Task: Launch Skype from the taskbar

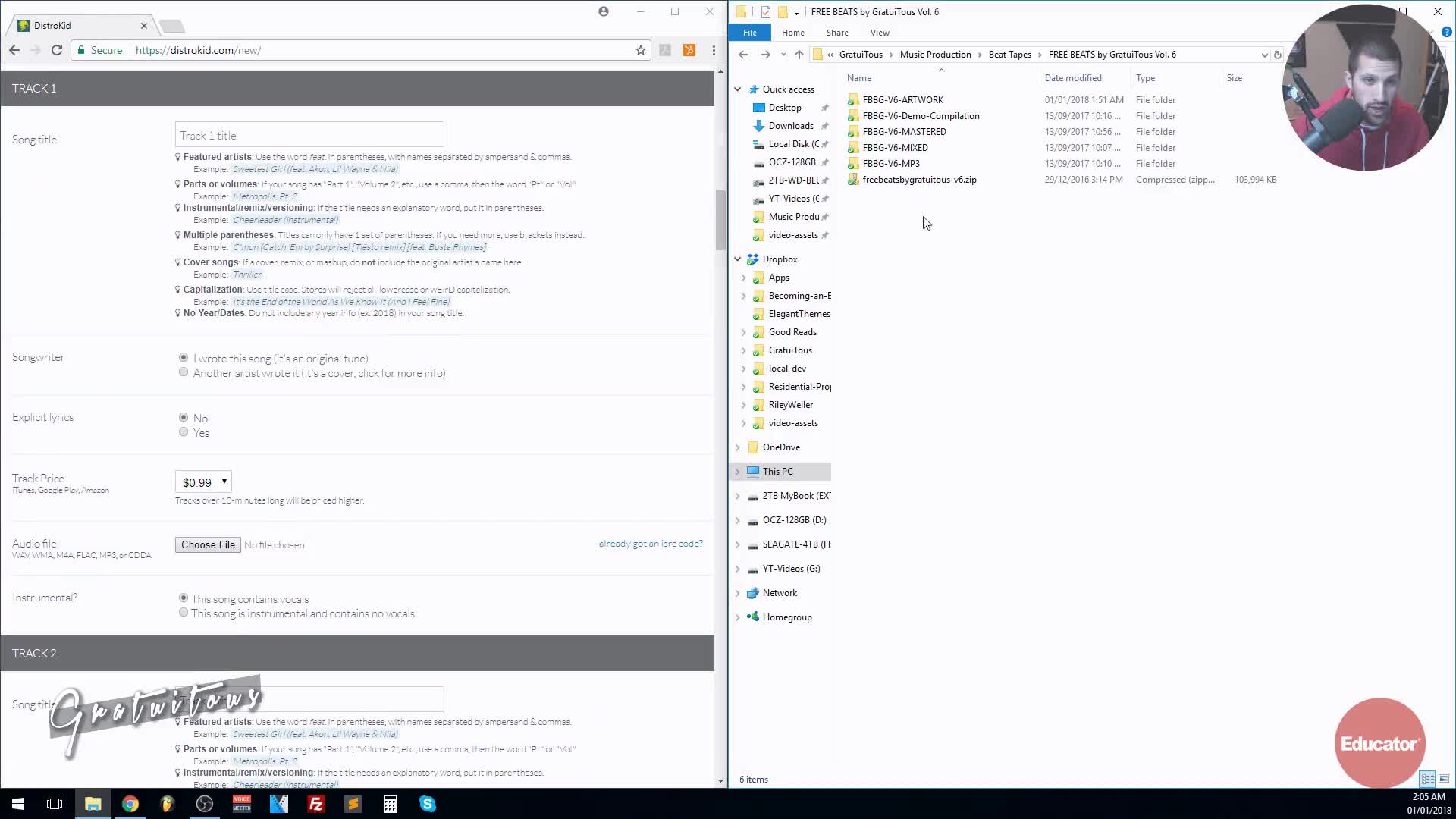Action: [428, 804]
